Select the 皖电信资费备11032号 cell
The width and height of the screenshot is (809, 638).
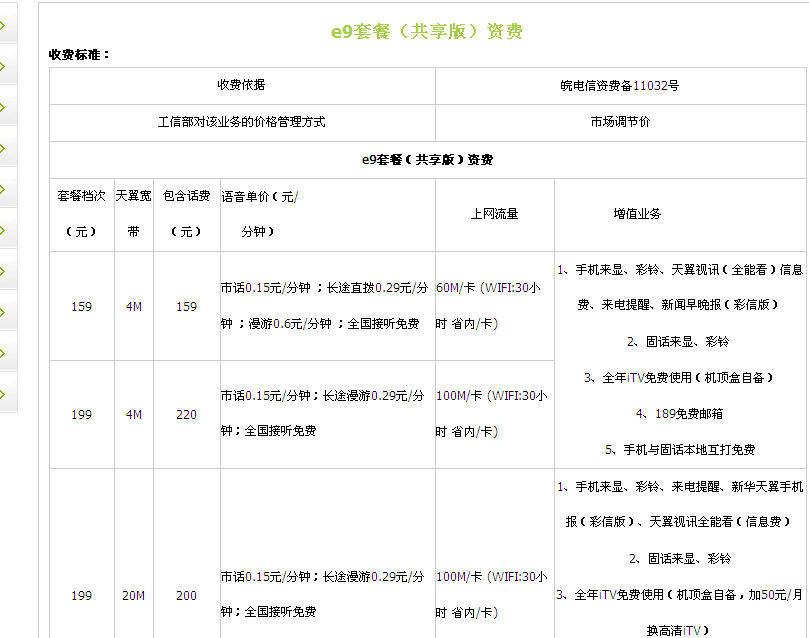619,86
